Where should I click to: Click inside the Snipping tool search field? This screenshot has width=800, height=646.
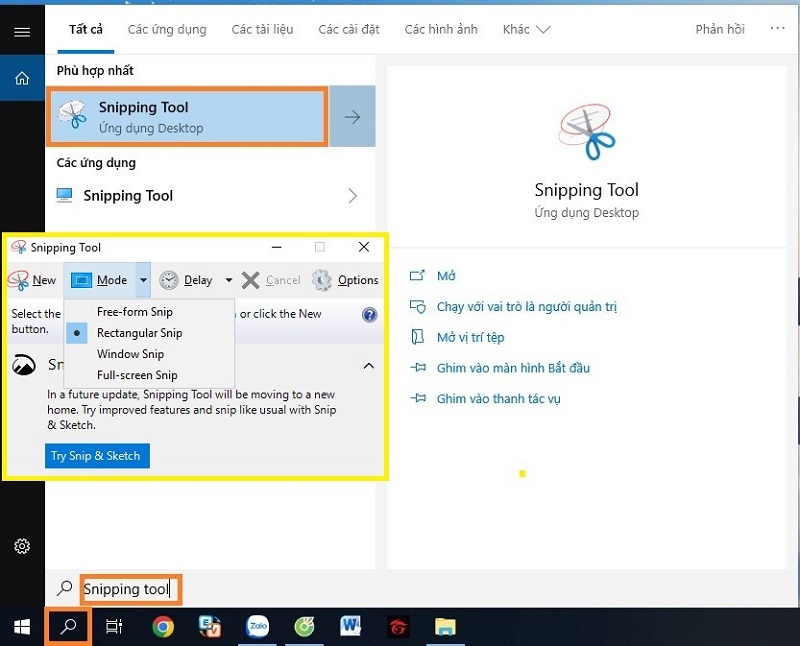(x=130, y=589)
